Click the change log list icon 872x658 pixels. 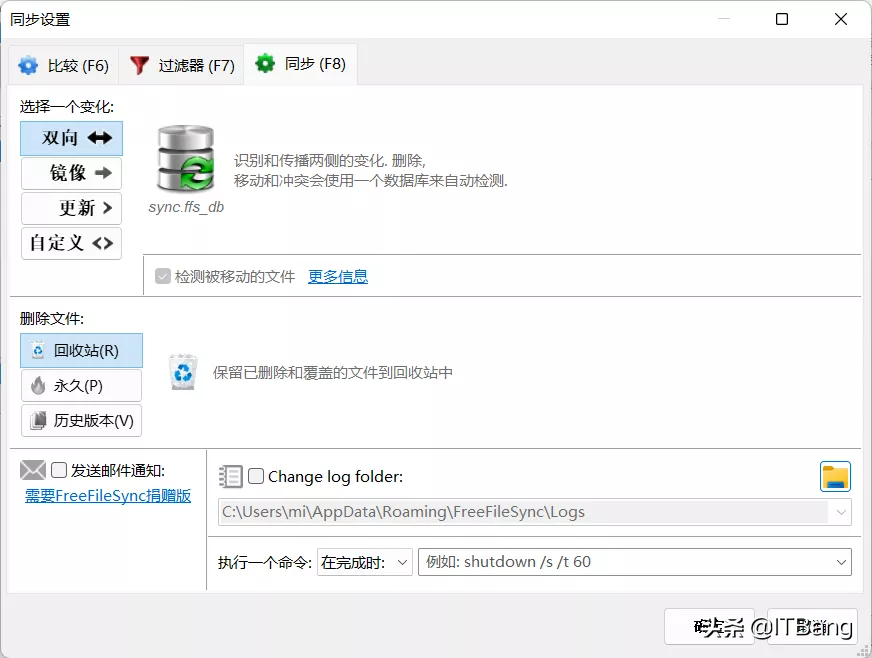pos(231,477)
